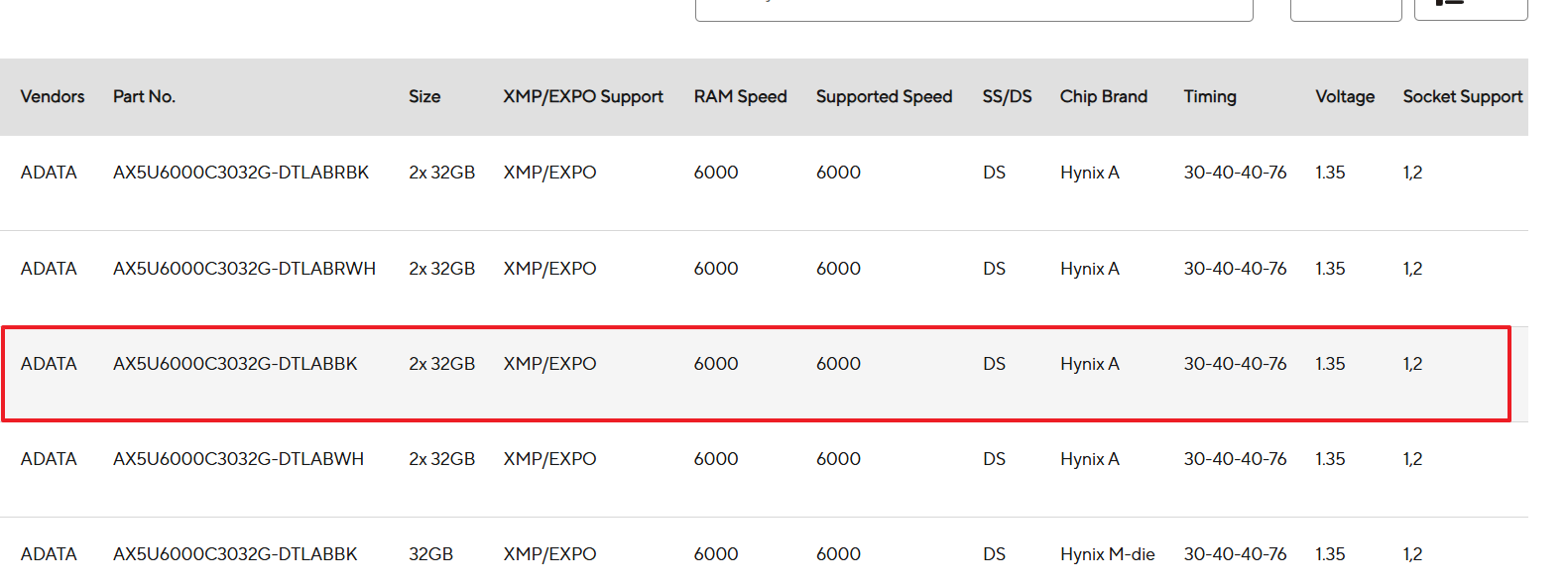
Task: Click the RAM Speed column header
Action: [x=740, y=96]
